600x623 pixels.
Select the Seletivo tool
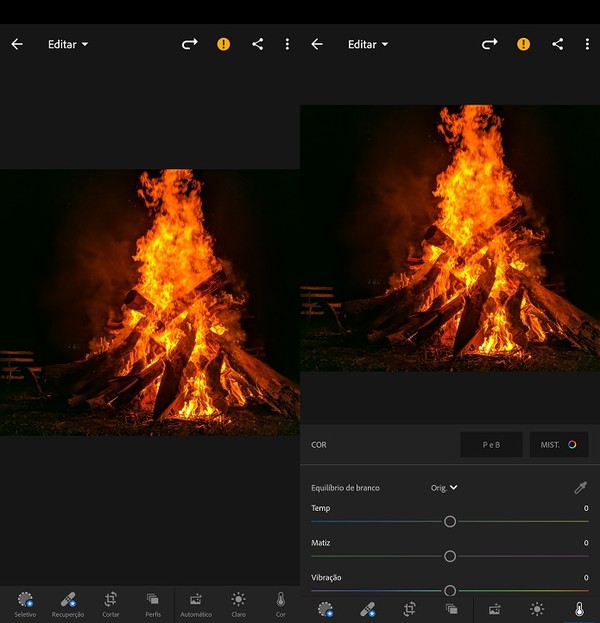tap(25, 605)
